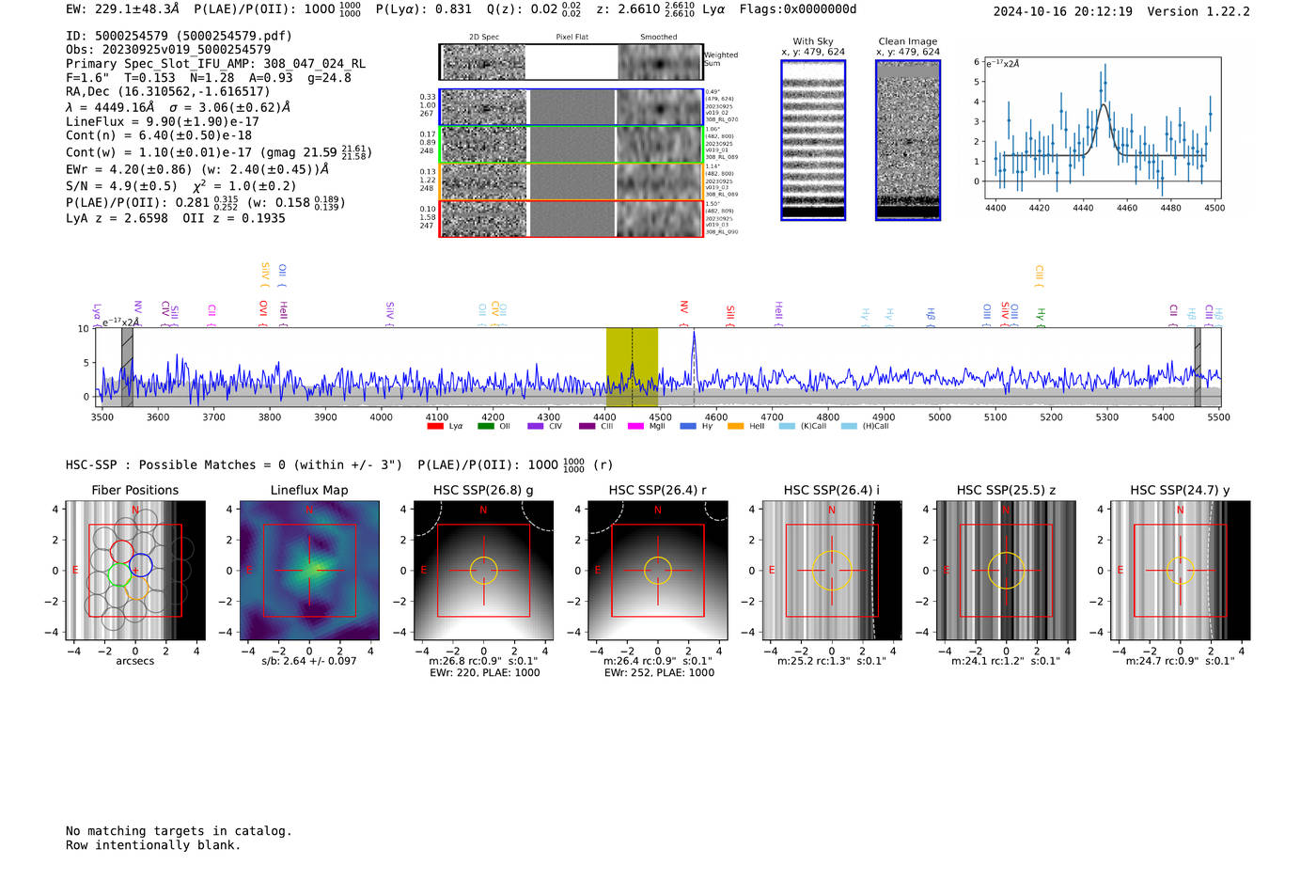Click the tall spectrum peak near 4560
Image resolution: width=1316 pixels, height=896 pixels.
pos(694,357)
